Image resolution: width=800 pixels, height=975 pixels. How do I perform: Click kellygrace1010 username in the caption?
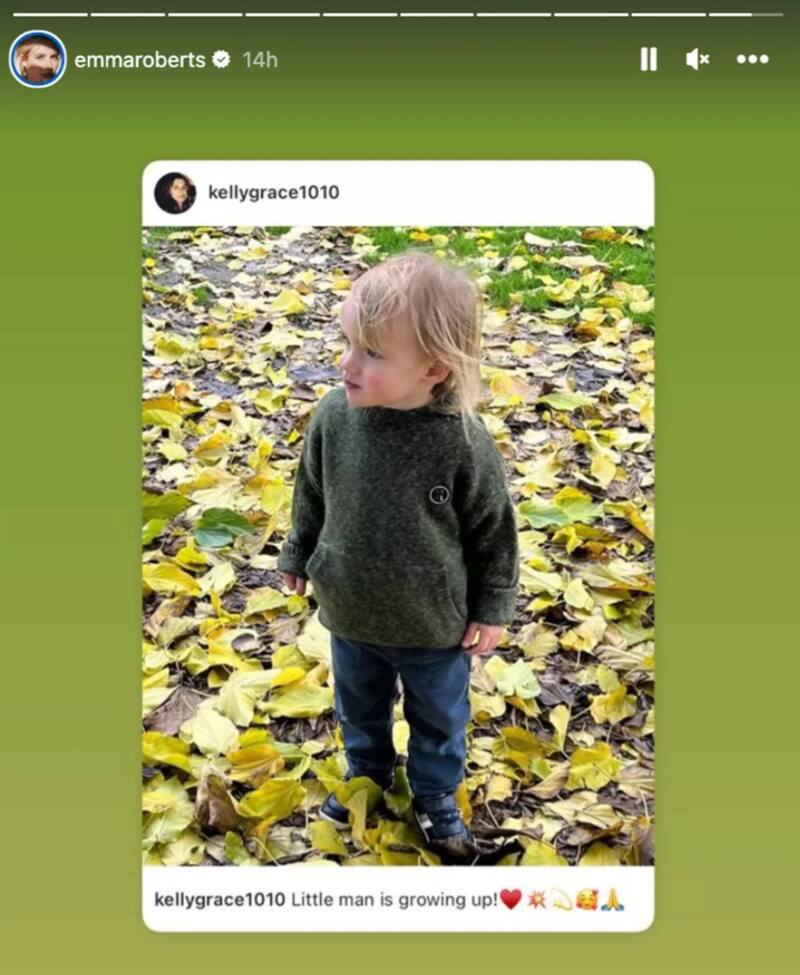click(220, 899)
